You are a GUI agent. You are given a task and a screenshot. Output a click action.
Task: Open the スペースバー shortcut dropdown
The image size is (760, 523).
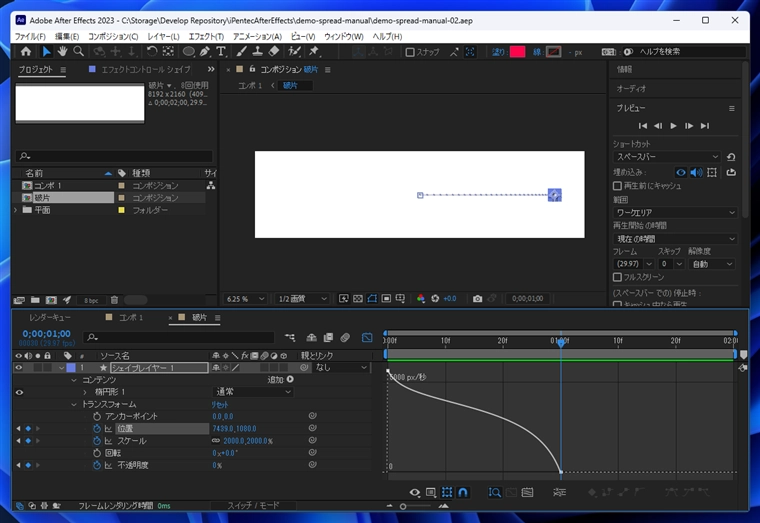pos(667,157)
